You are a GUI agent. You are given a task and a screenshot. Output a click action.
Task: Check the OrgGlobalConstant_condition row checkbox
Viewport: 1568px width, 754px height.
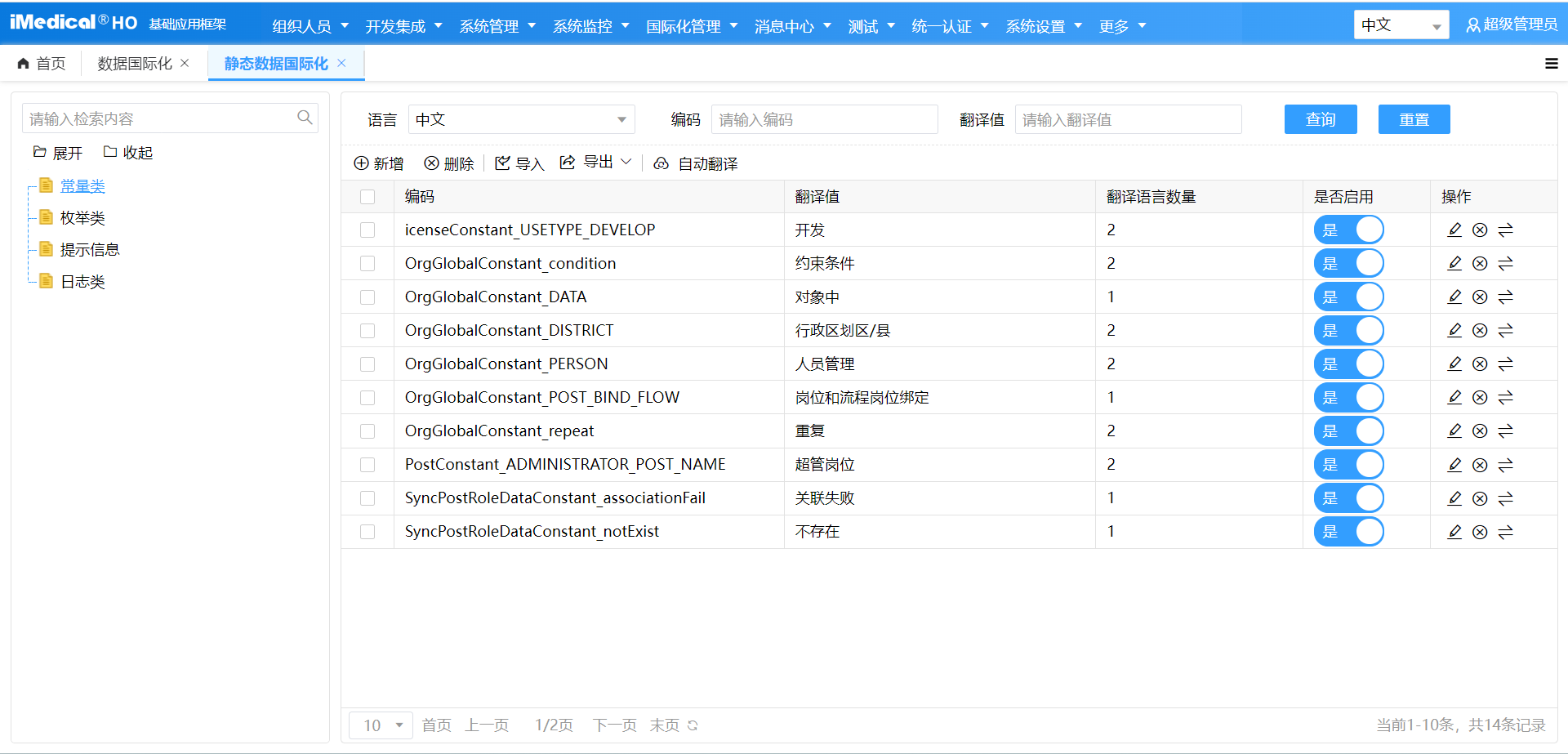367,264
